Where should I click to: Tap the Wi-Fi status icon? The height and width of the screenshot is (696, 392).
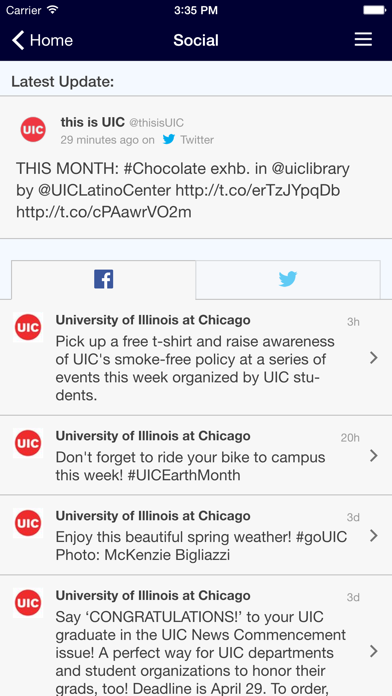tap(53, 10)
